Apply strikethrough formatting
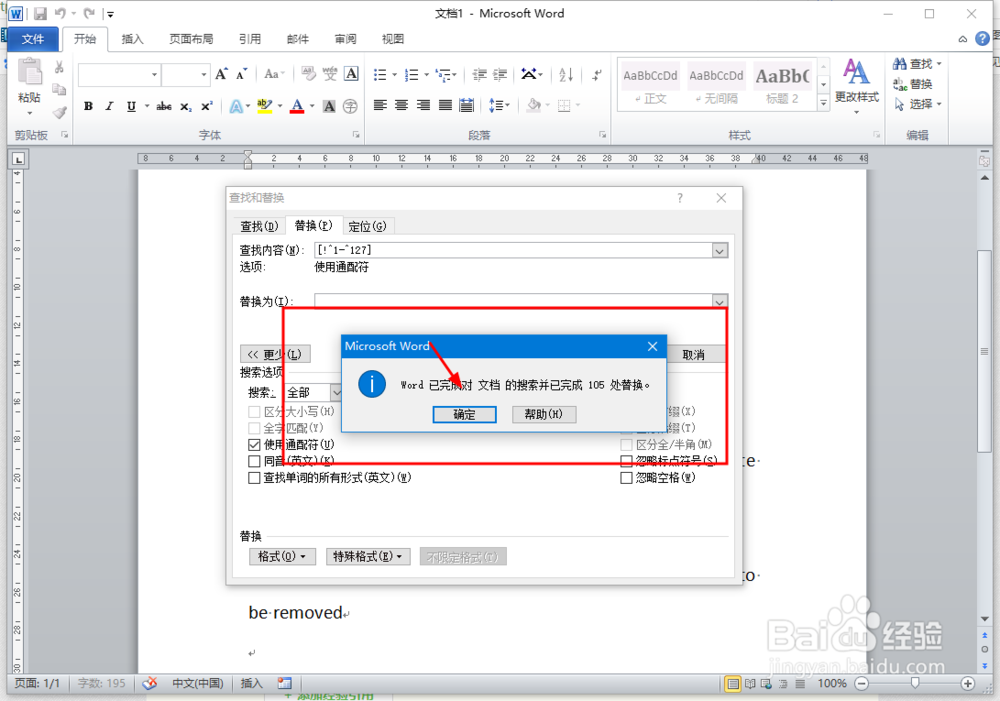1000x701 pixels. tap(164, 107)
